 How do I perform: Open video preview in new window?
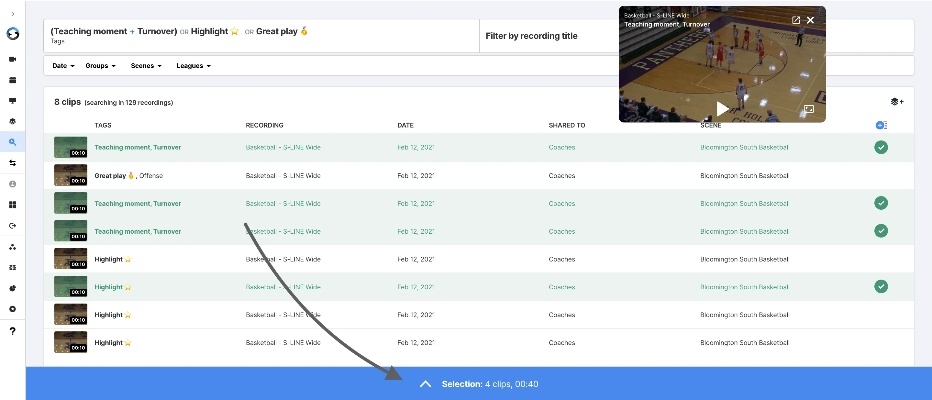point(796,20)
